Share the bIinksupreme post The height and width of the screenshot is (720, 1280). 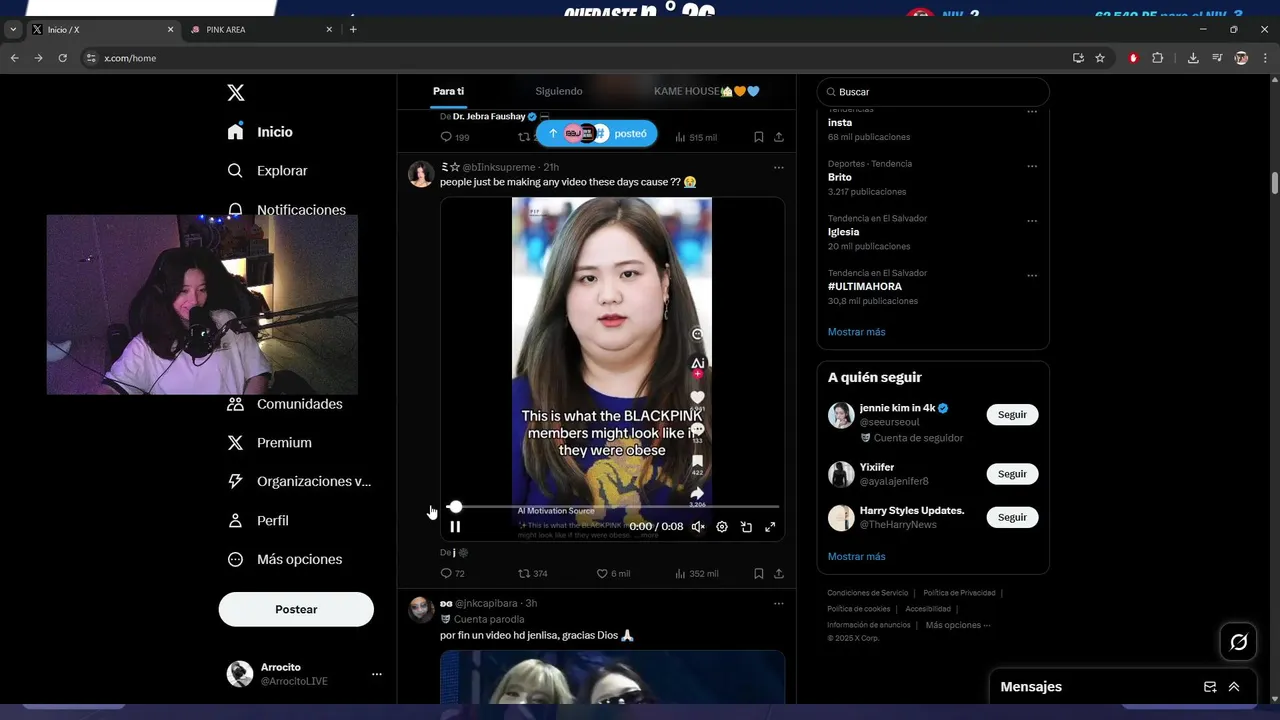coord(778,574)
